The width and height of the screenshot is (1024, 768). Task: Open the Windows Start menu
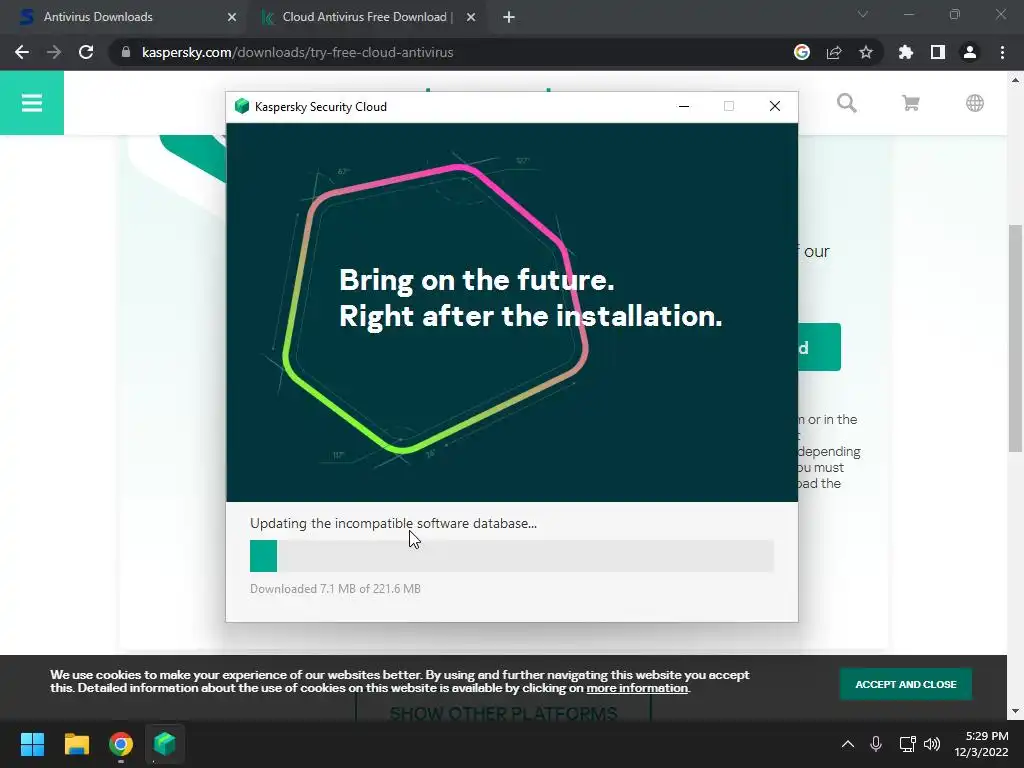[32, 743]
